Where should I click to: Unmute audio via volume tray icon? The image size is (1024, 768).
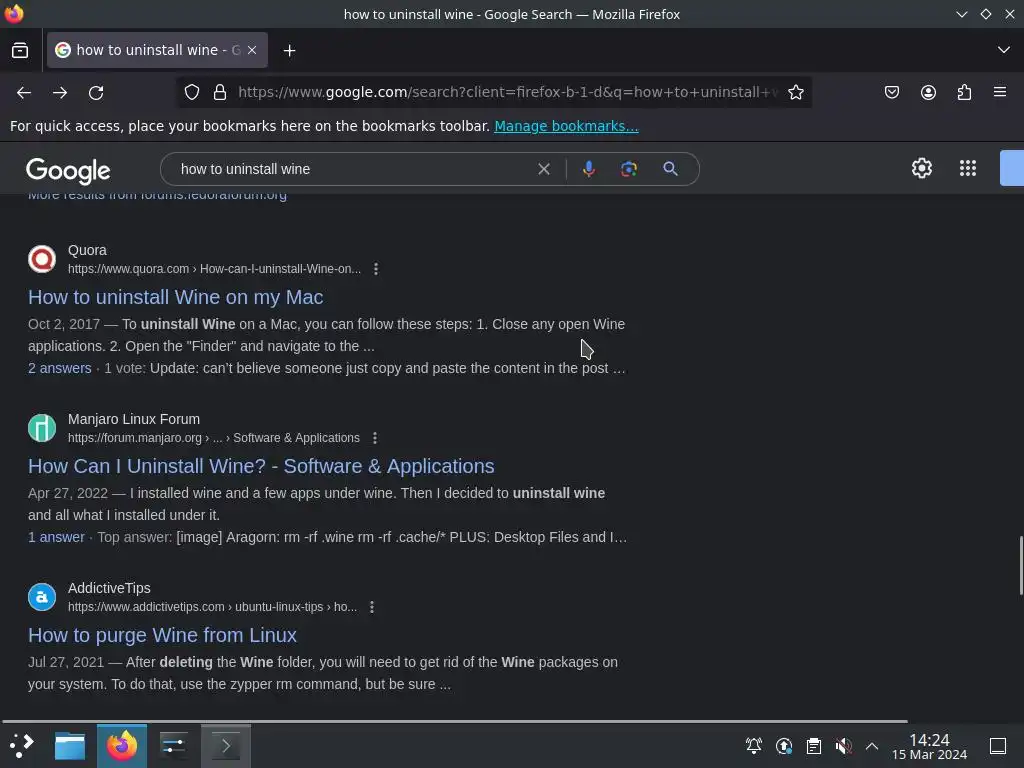pos(843,745)
